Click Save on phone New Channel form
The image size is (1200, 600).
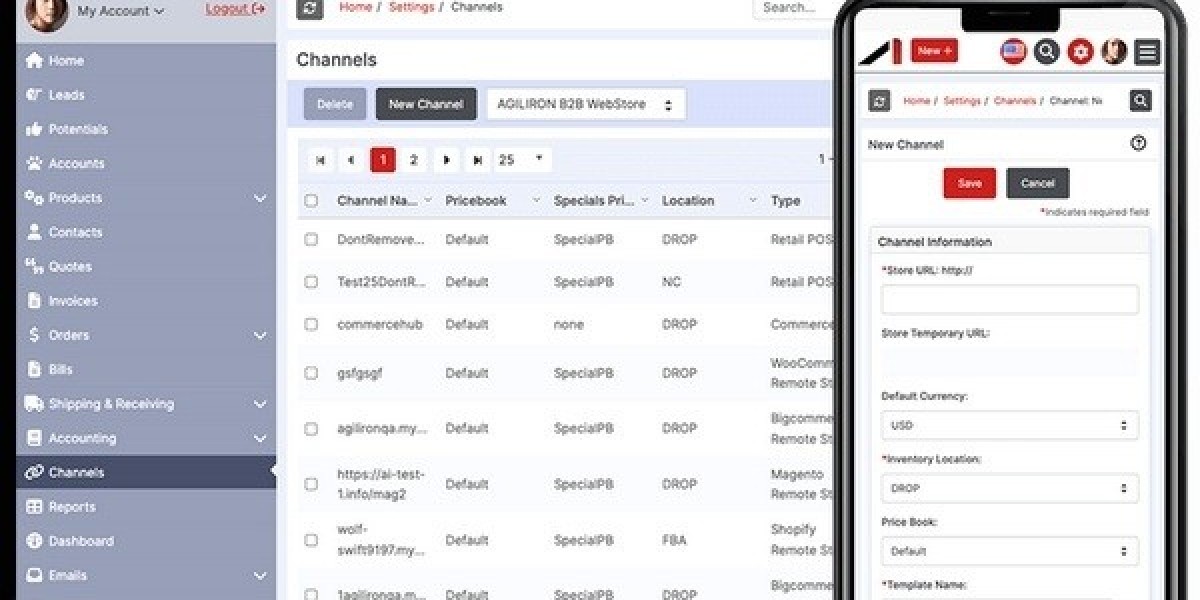[970, 183]
